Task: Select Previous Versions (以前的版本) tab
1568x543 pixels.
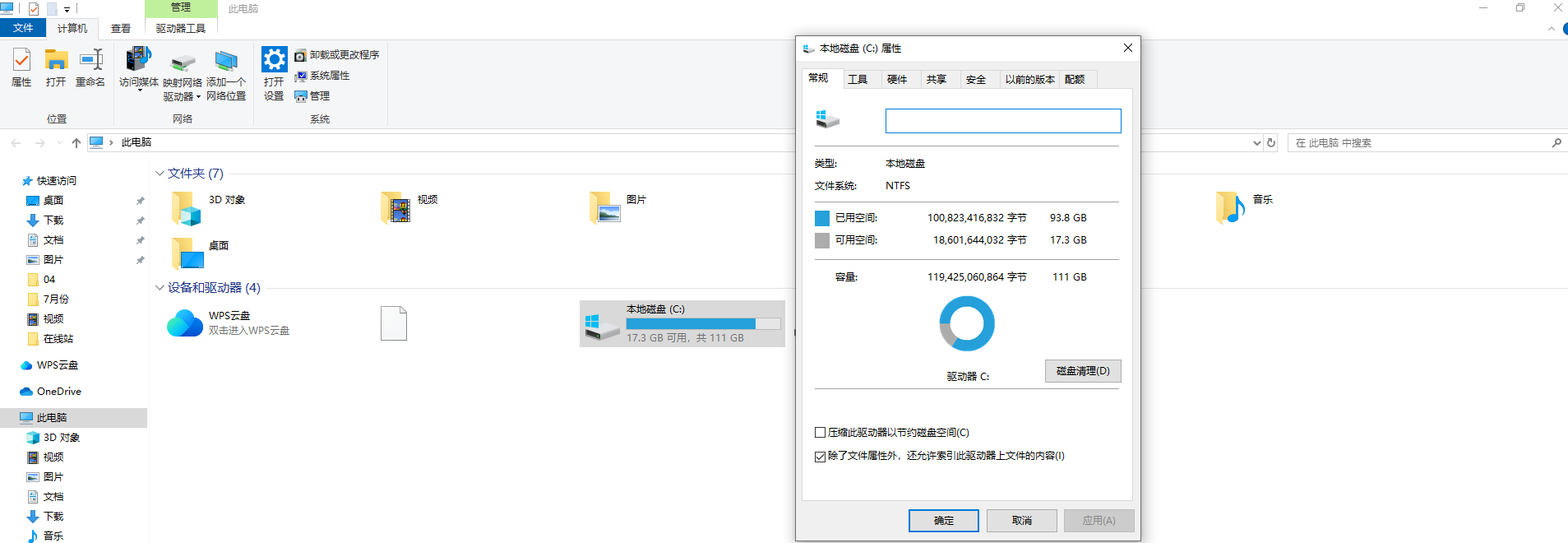Action: [x=1029, y=80]
